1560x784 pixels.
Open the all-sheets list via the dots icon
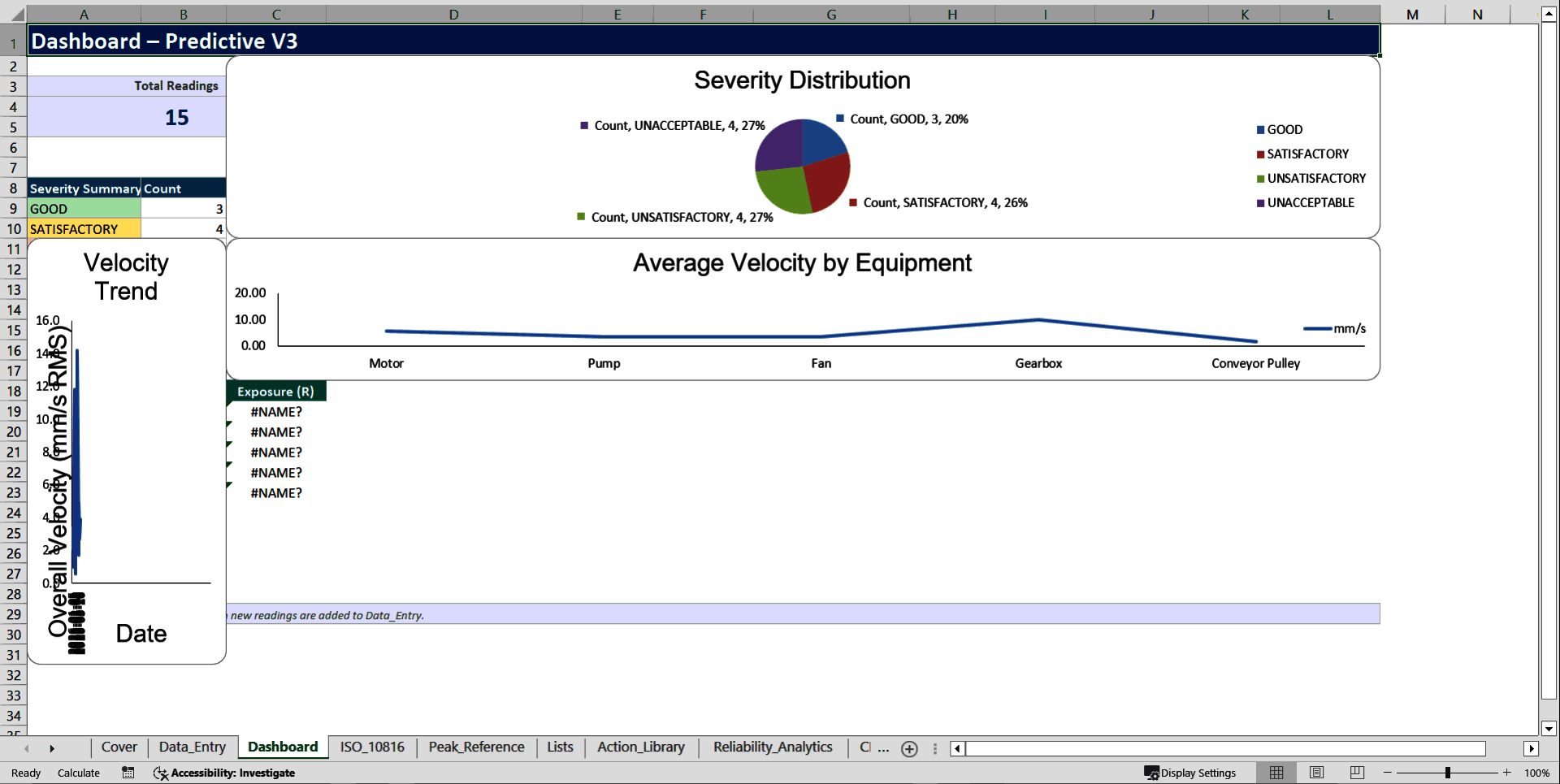click(x=934, y=749)
